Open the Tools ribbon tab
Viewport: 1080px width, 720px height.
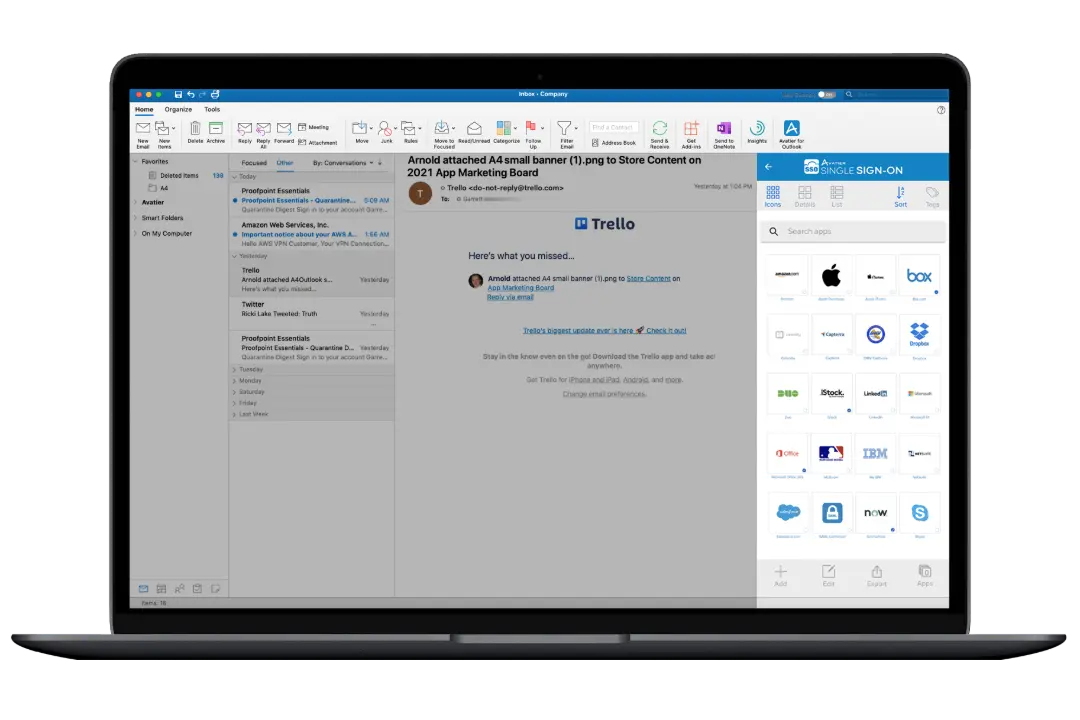(x=212, y=110)
